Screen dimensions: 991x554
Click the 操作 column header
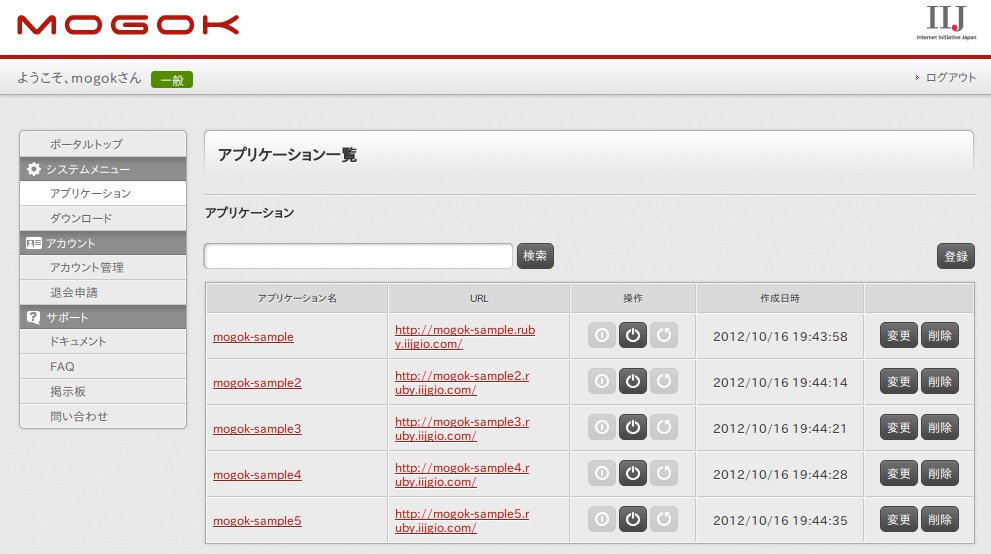[633, 298]
